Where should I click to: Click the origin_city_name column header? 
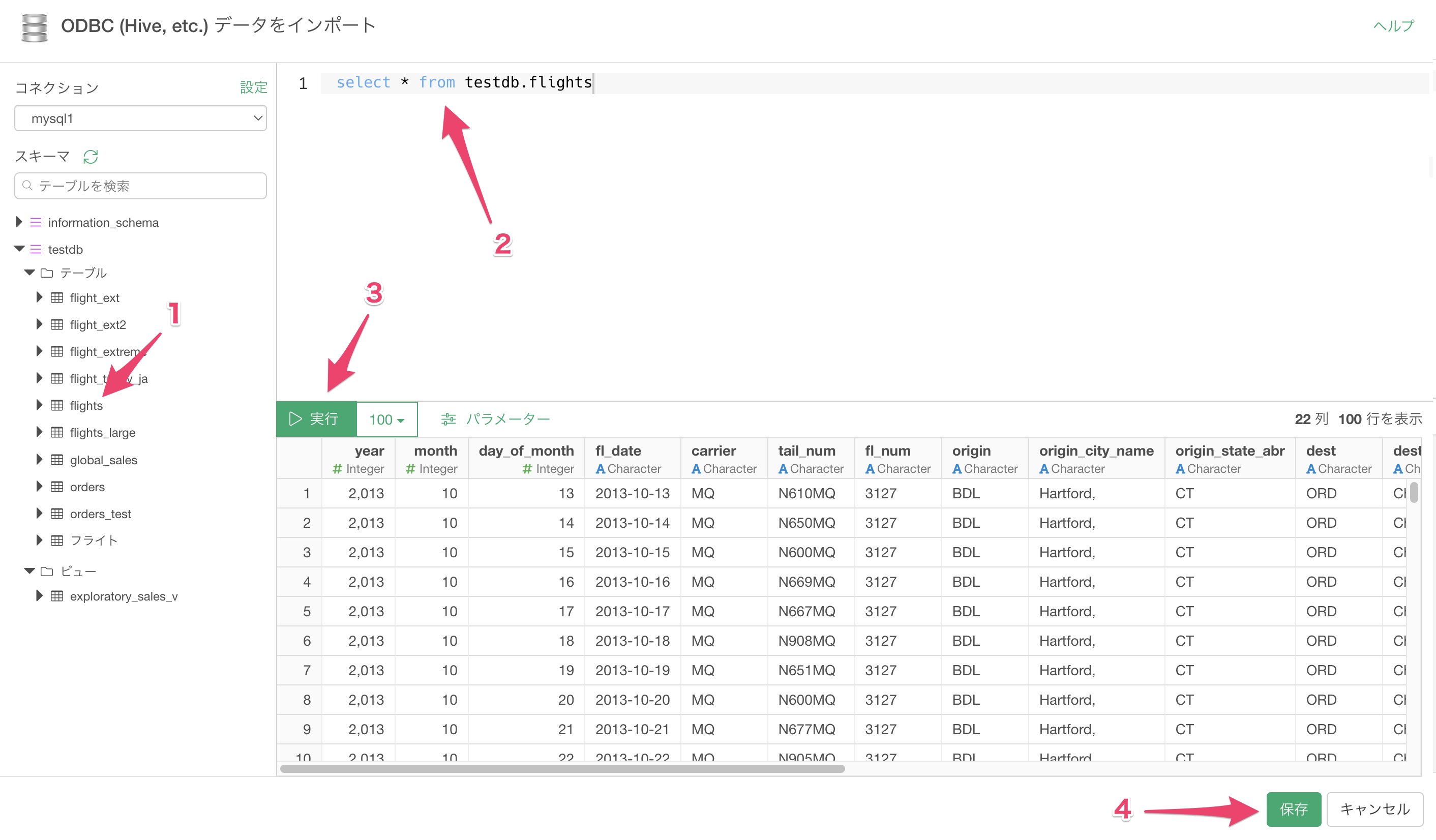1096,459
